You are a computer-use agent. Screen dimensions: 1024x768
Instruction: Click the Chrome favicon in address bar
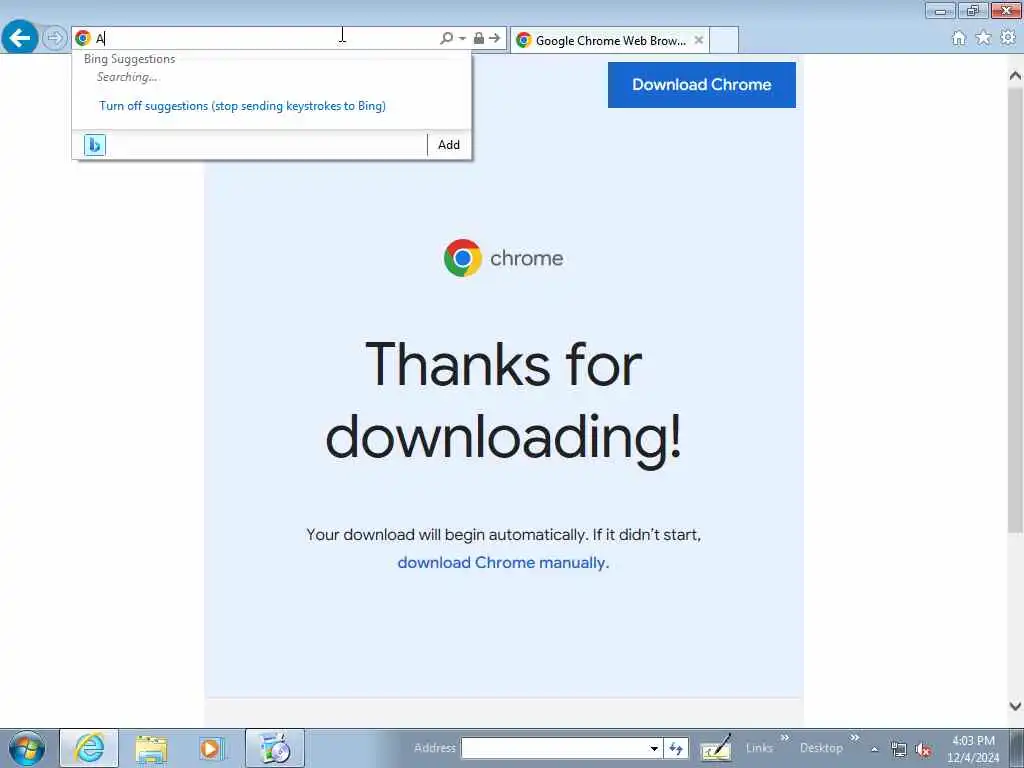83,39
